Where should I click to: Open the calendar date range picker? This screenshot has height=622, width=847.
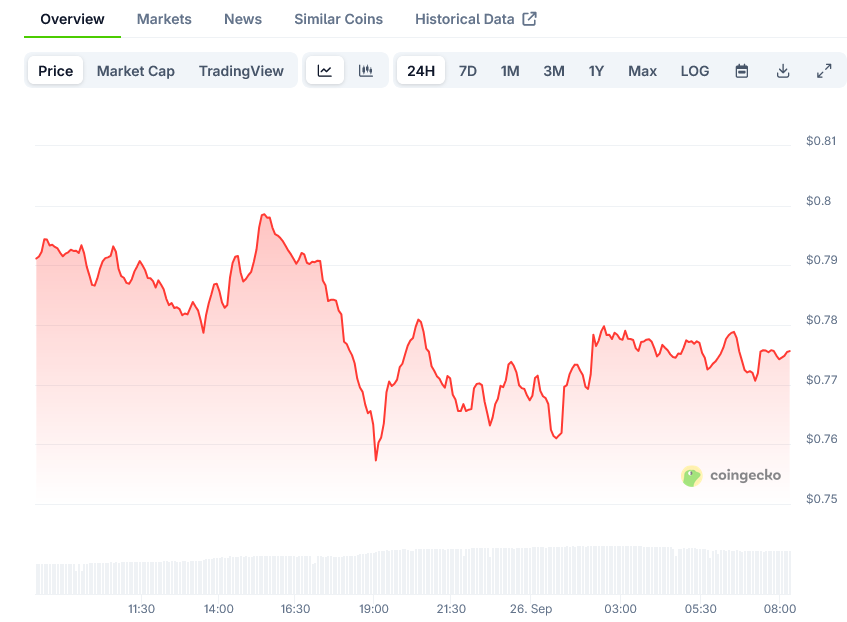[742, 71]
